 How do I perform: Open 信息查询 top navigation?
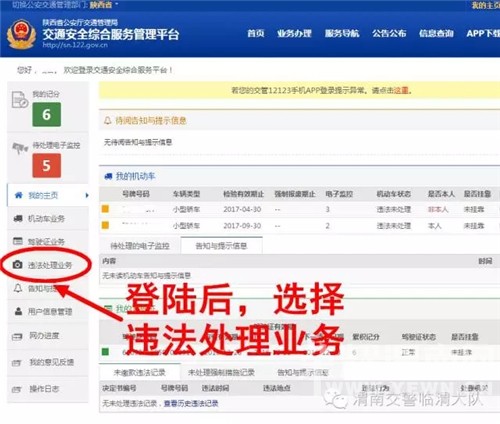pyautogui.click(x=436, y=33)
